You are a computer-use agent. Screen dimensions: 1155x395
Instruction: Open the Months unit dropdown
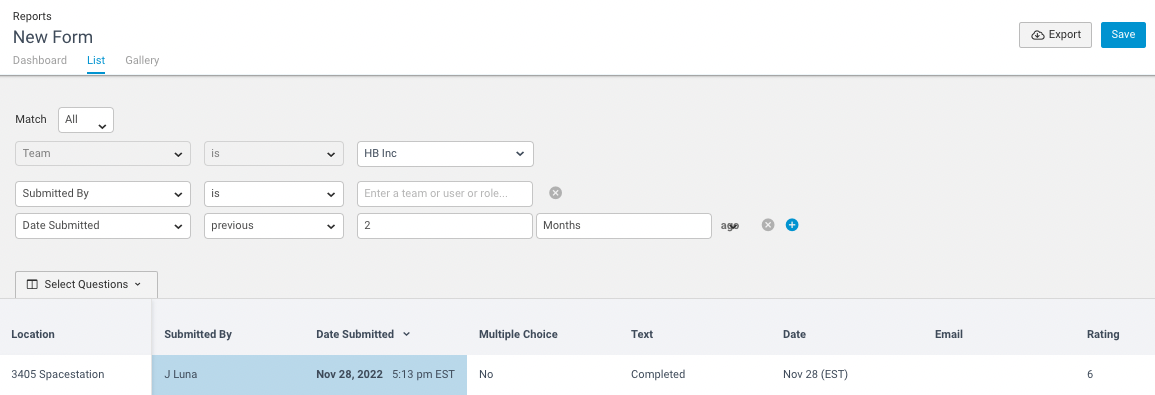[x=624, y=226]
